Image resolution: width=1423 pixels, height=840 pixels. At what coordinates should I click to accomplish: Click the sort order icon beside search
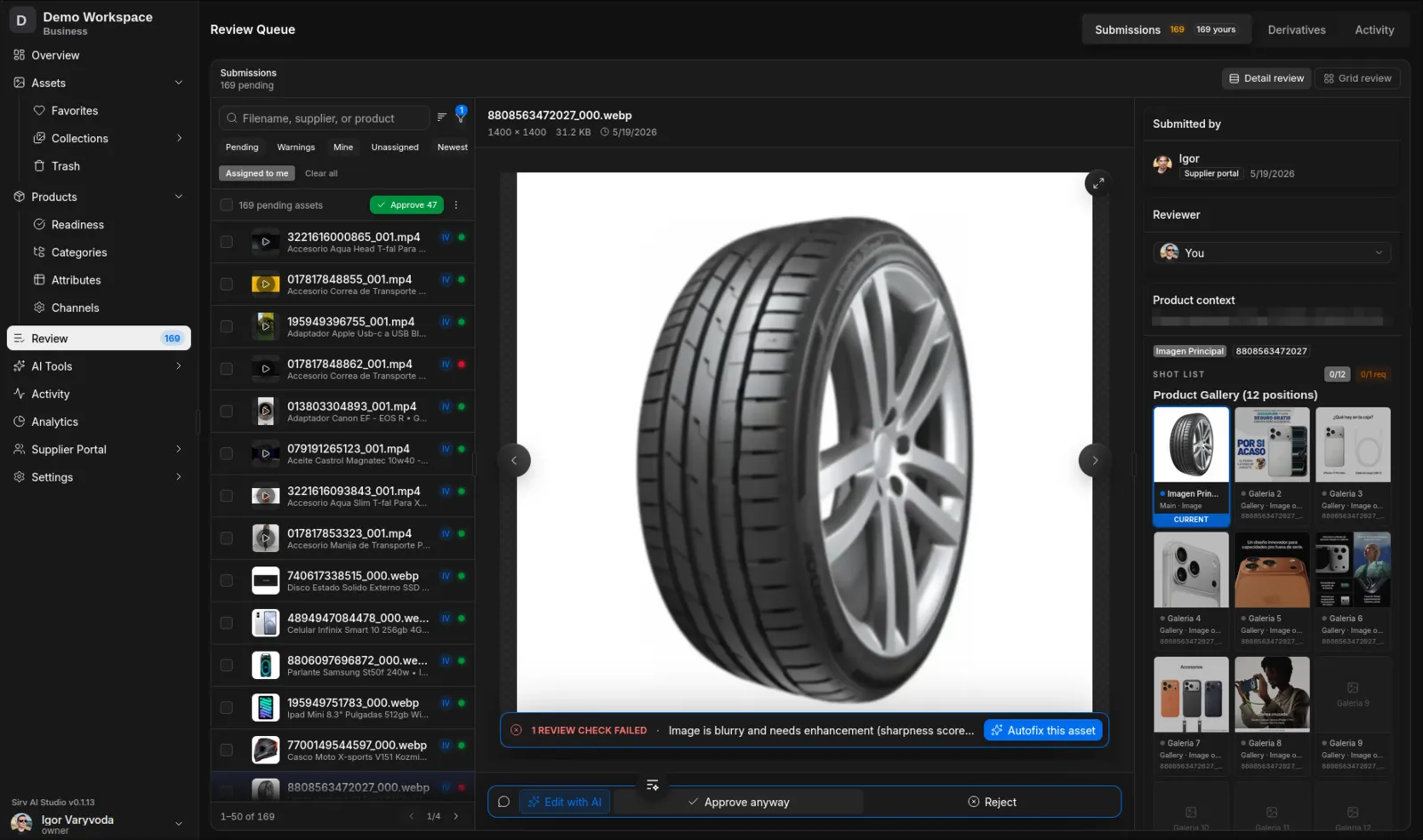[x=441, y=117]
